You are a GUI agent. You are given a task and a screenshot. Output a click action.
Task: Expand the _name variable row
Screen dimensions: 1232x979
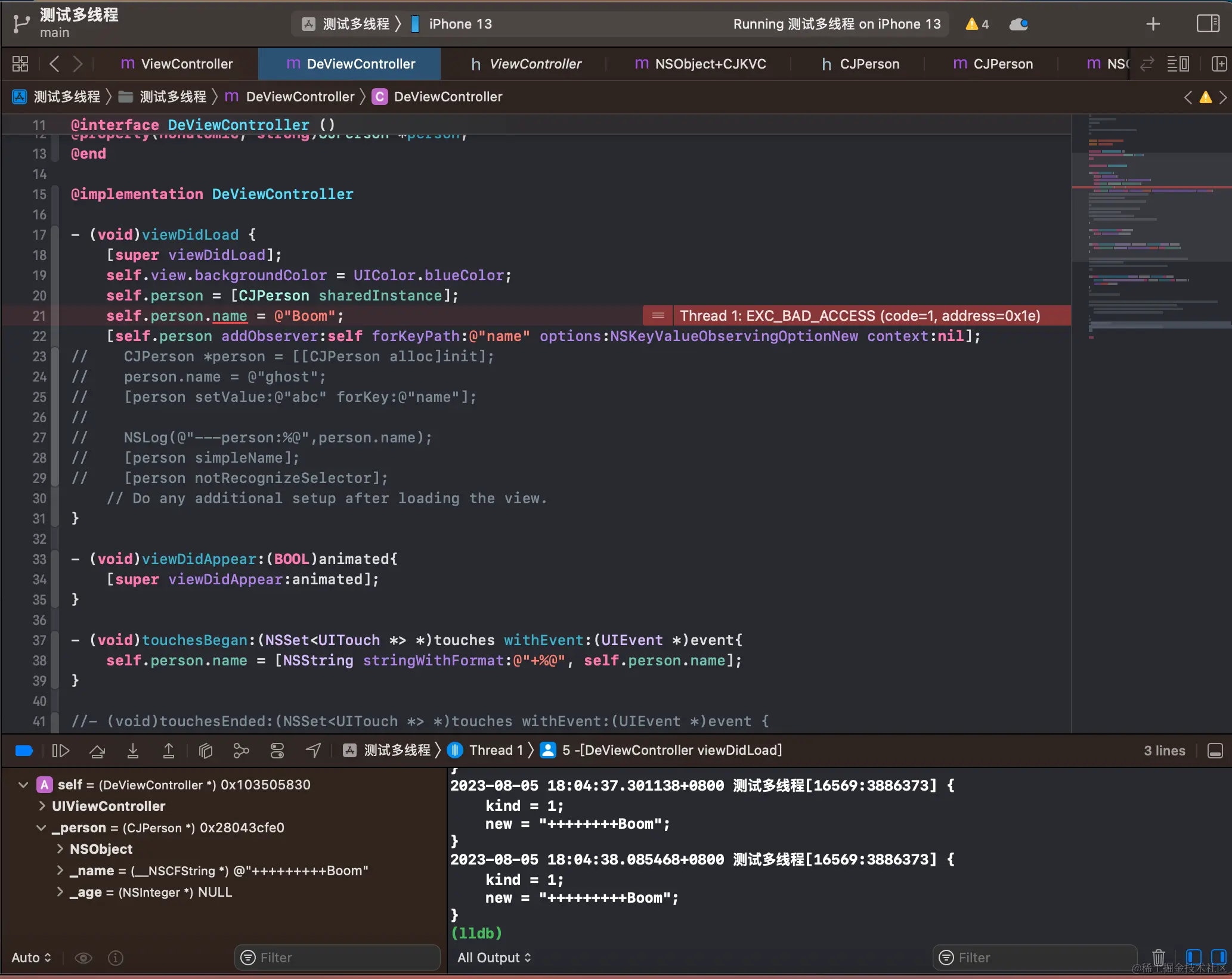click(60, 870)
